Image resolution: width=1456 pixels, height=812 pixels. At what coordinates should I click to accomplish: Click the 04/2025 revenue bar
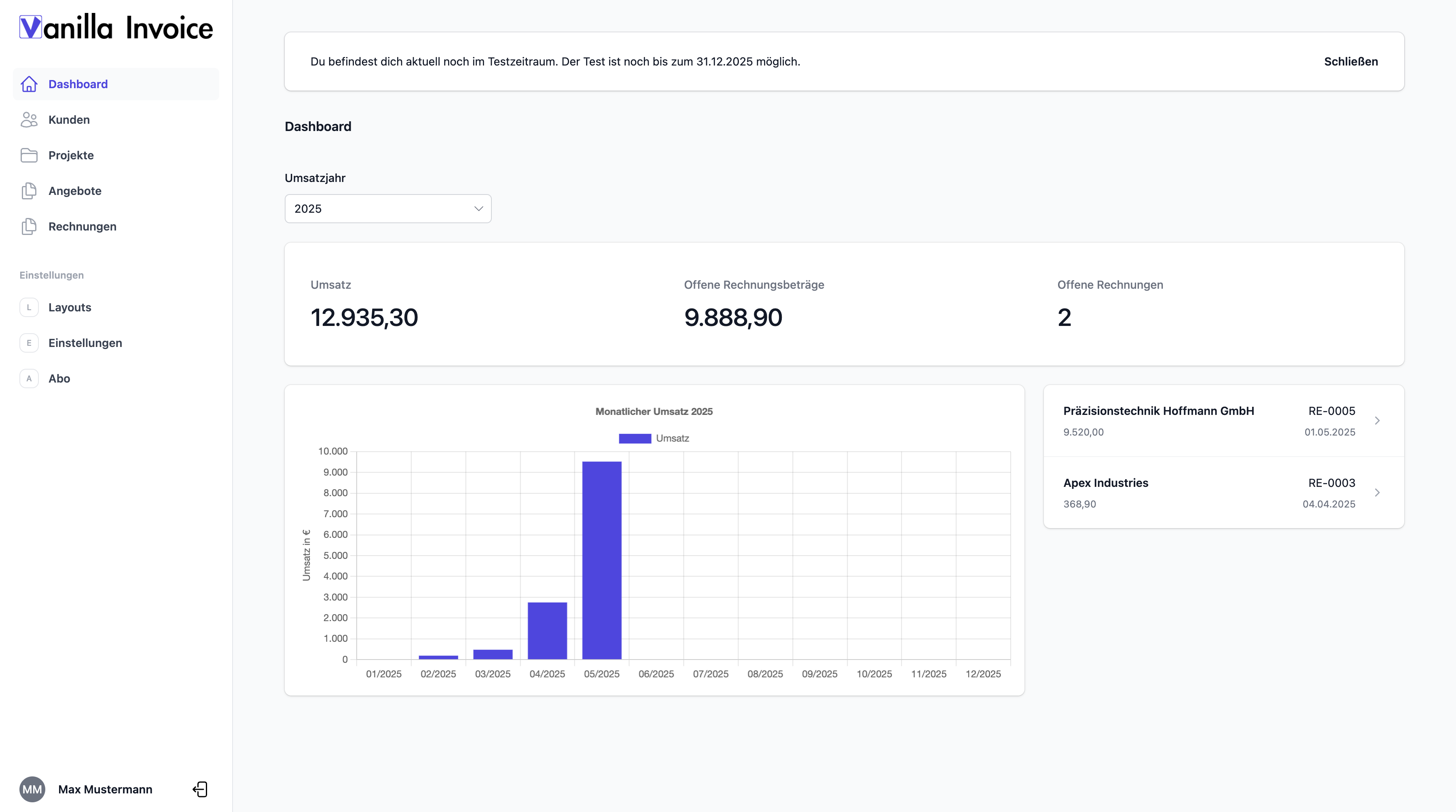[547, 630]
